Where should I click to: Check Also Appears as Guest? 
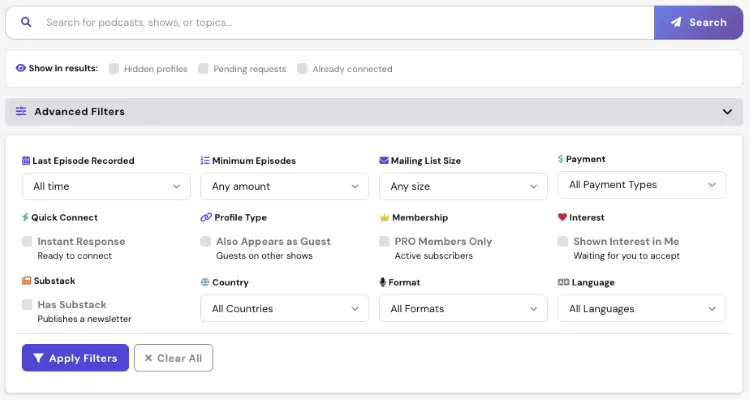(206, 241)
